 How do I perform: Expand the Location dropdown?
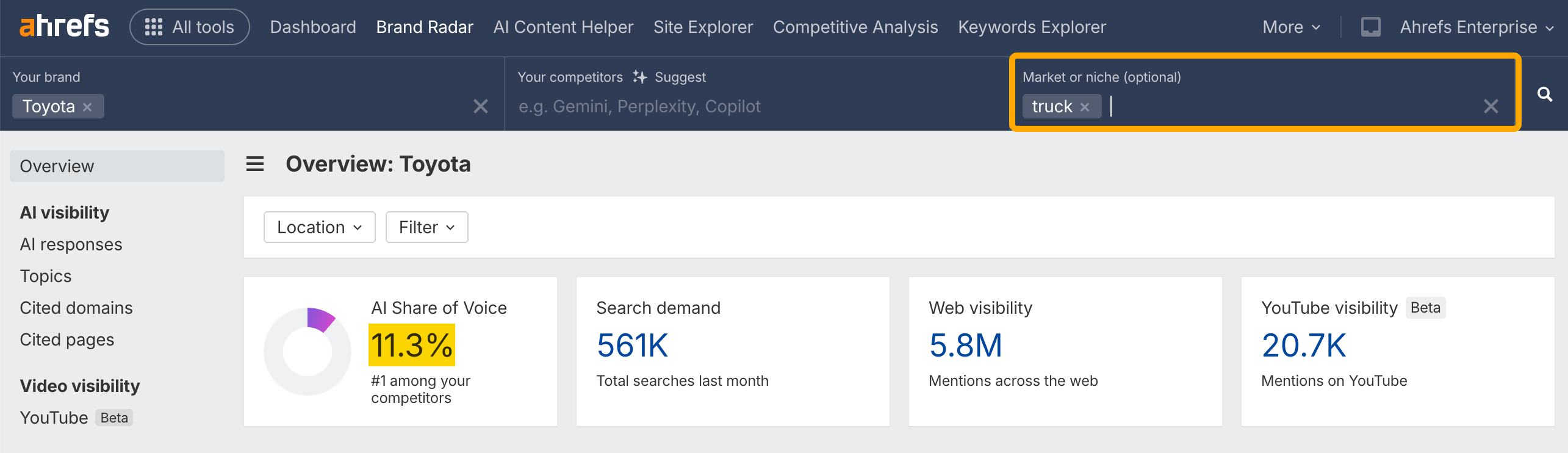pyautogui.click(x=319, y=227)
